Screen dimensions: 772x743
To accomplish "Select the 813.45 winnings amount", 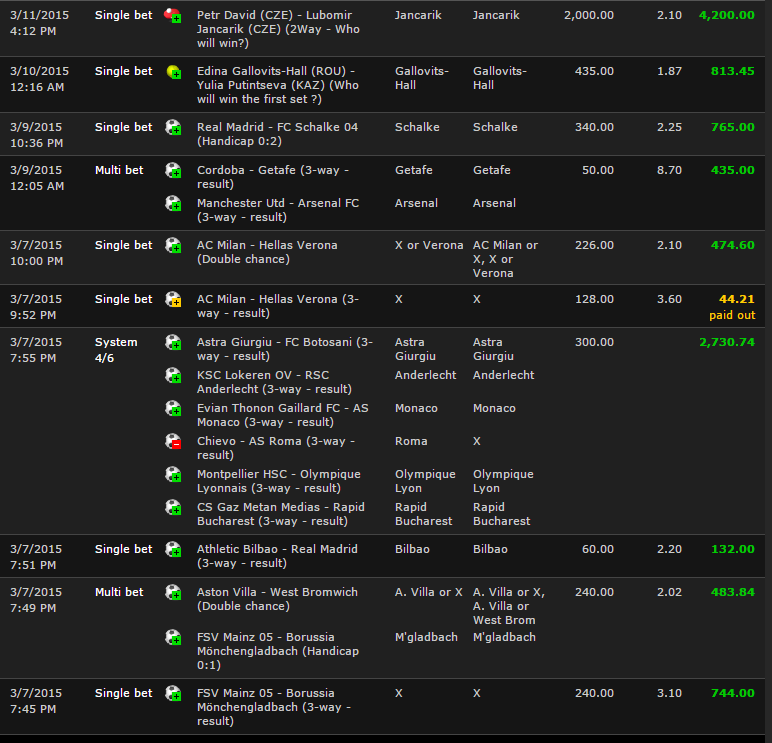I will pyautogui.click(x=733, y=71).
